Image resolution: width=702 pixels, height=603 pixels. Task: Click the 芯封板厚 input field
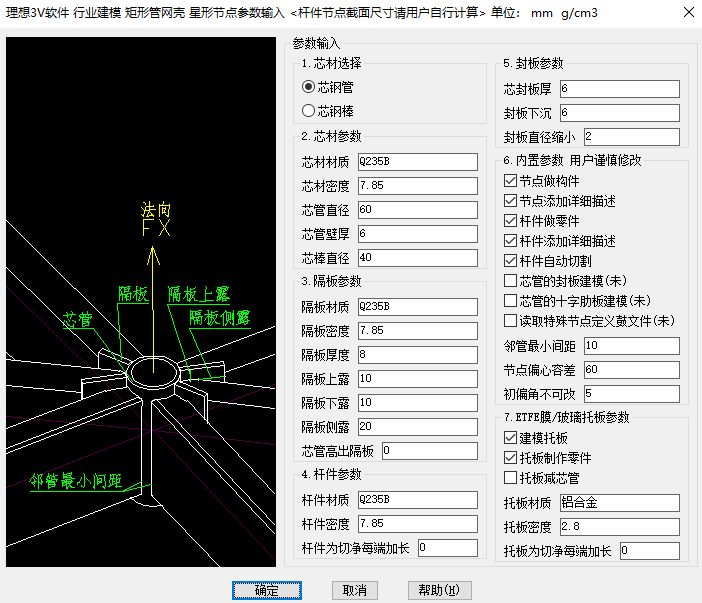click(x=620, y=89)
